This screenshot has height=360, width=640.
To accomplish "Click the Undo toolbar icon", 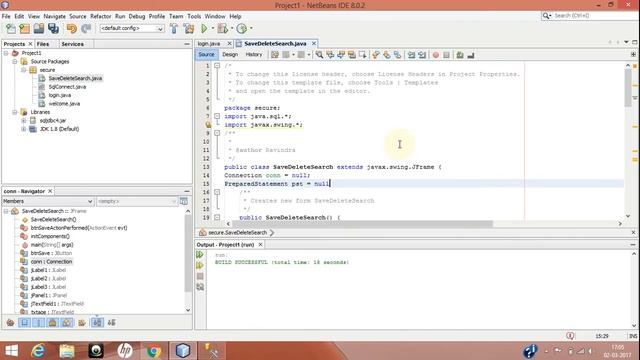I will [x=72, y=29].
